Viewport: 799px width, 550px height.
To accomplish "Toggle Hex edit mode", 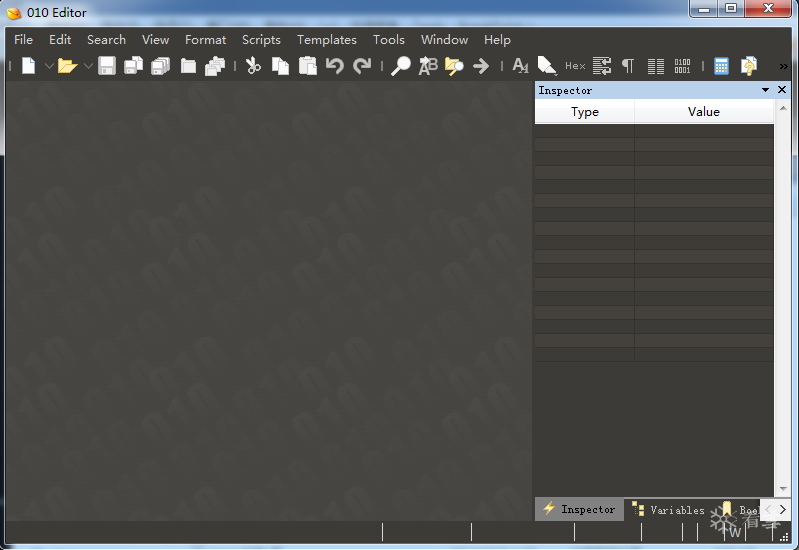I will 575,66.
